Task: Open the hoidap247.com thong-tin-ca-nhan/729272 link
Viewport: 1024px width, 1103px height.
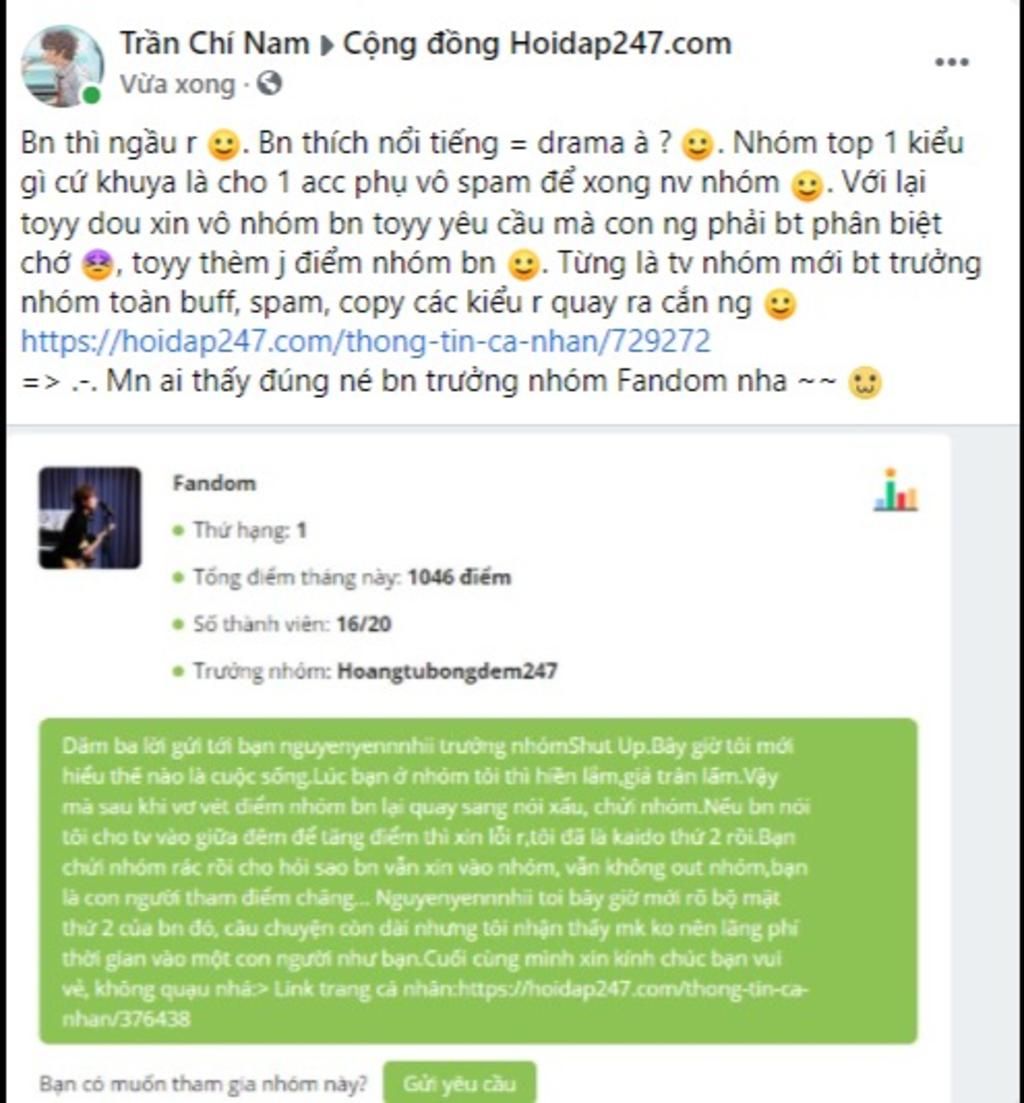Action: point(366,341)
